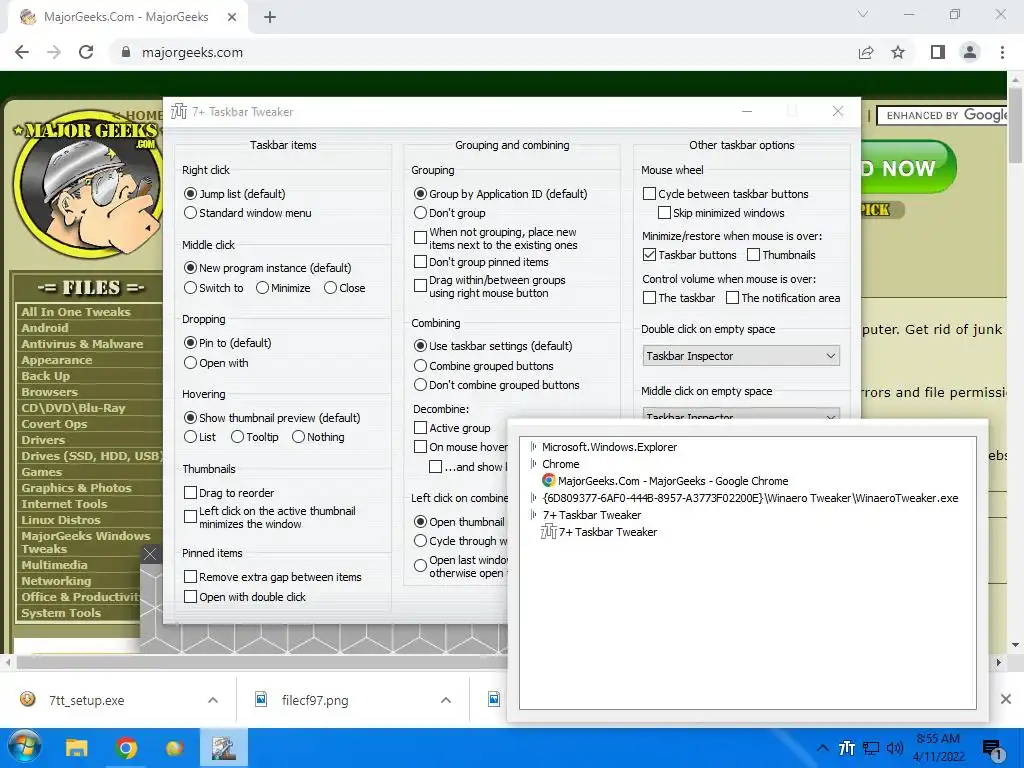Open Antivirus & Malware category

[82, 344]
